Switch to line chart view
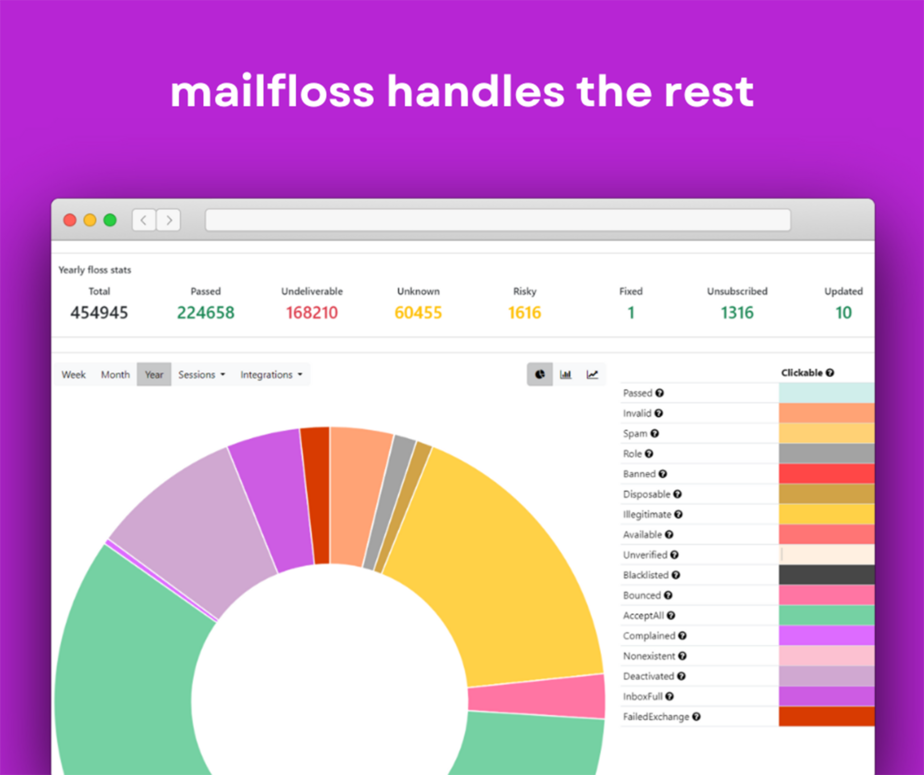Viewport: 924px width, 775px height. (592, 374)
